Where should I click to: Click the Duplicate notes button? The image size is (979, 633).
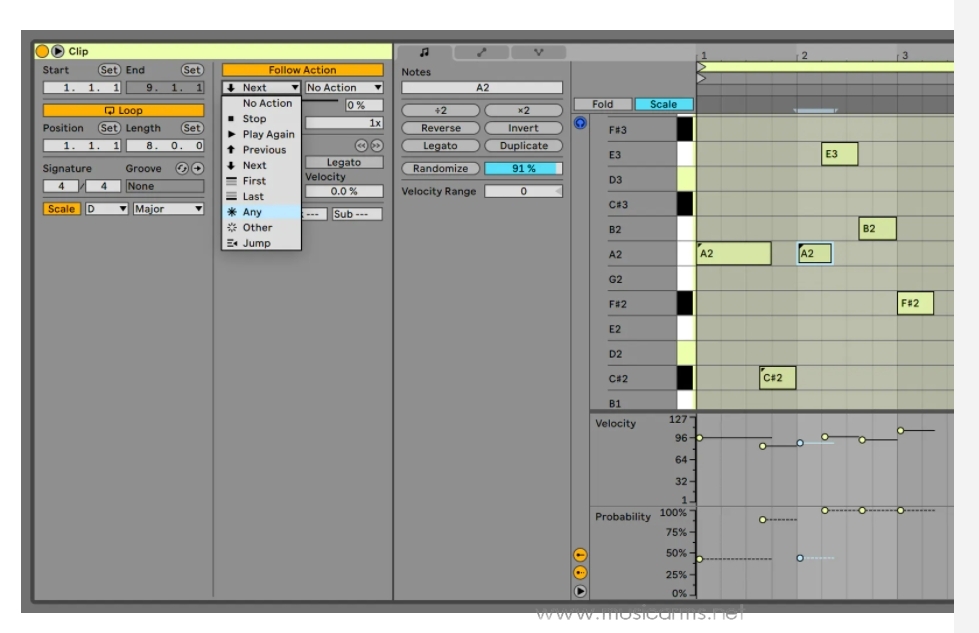[523, 146]
